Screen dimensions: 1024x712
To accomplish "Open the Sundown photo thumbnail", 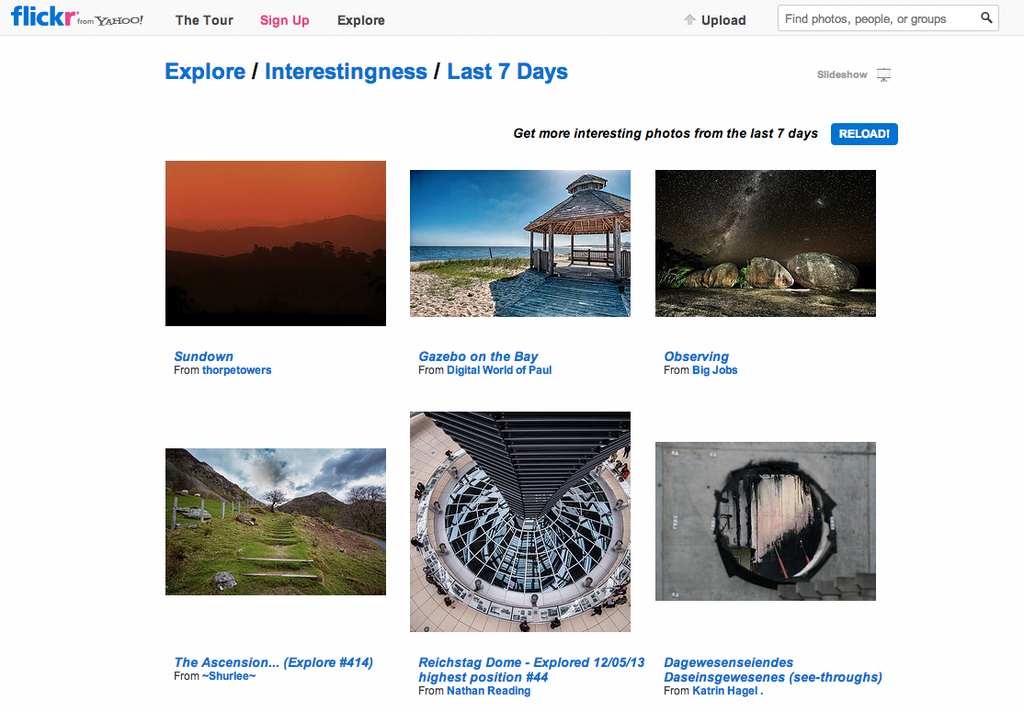I will coord(276,244).
